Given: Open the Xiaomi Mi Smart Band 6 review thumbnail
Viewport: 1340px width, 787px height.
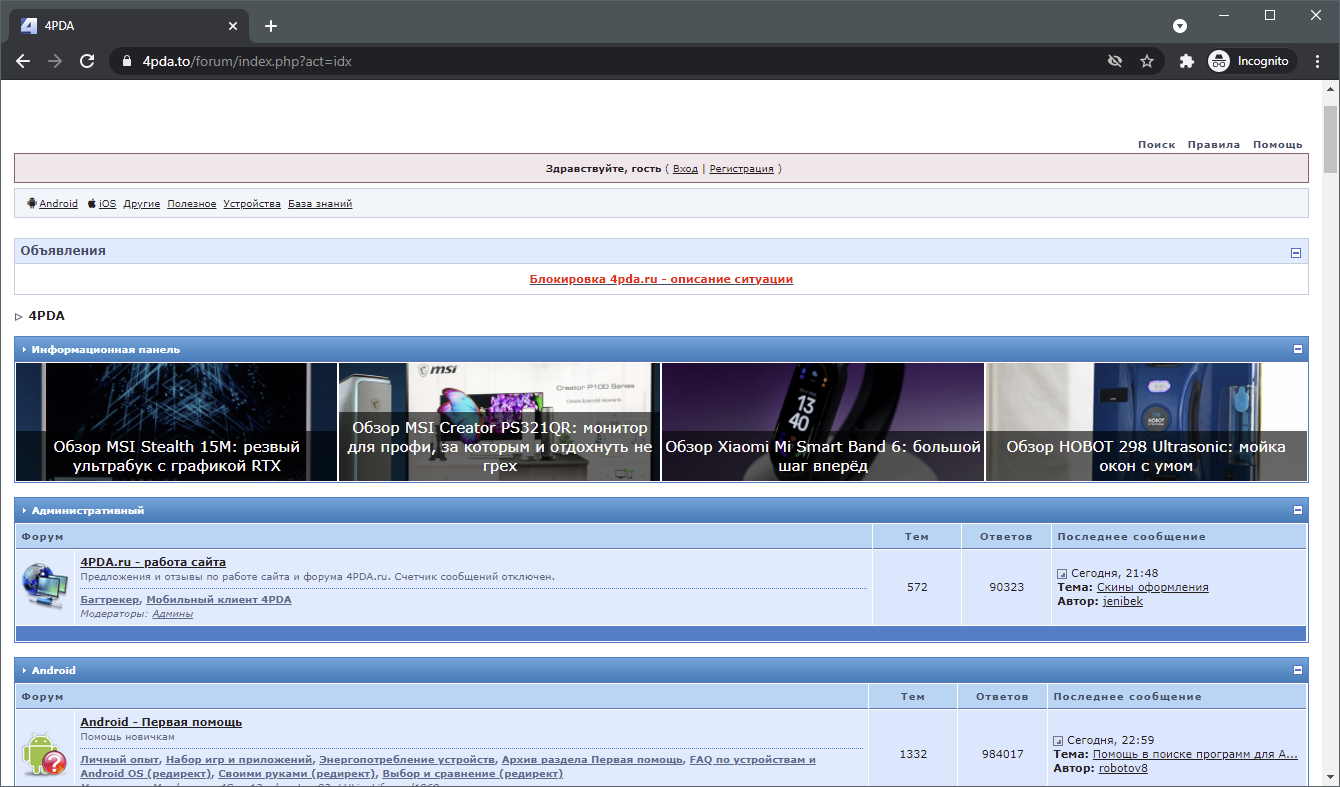Looking at the screenshot, I should pyautogui.click(x=823, y=421).
